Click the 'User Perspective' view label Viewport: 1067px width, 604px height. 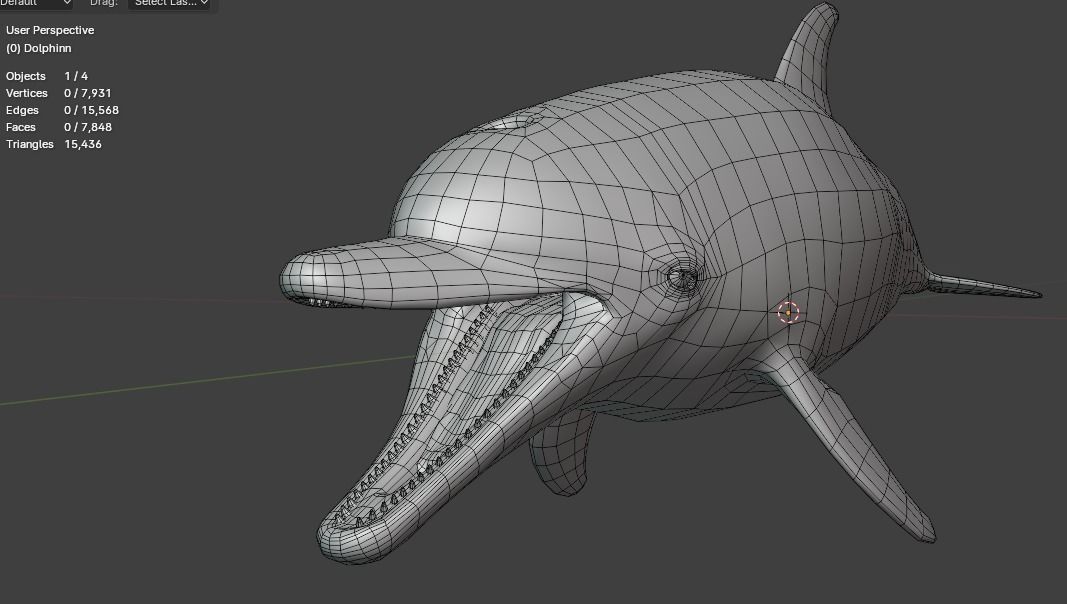(x=50, y=30)
